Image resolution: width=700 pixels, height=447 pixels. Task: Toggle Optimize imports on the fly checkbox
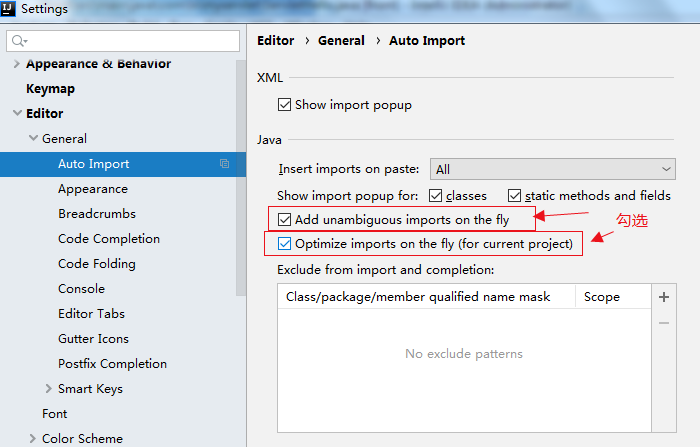tap(284, 244)
